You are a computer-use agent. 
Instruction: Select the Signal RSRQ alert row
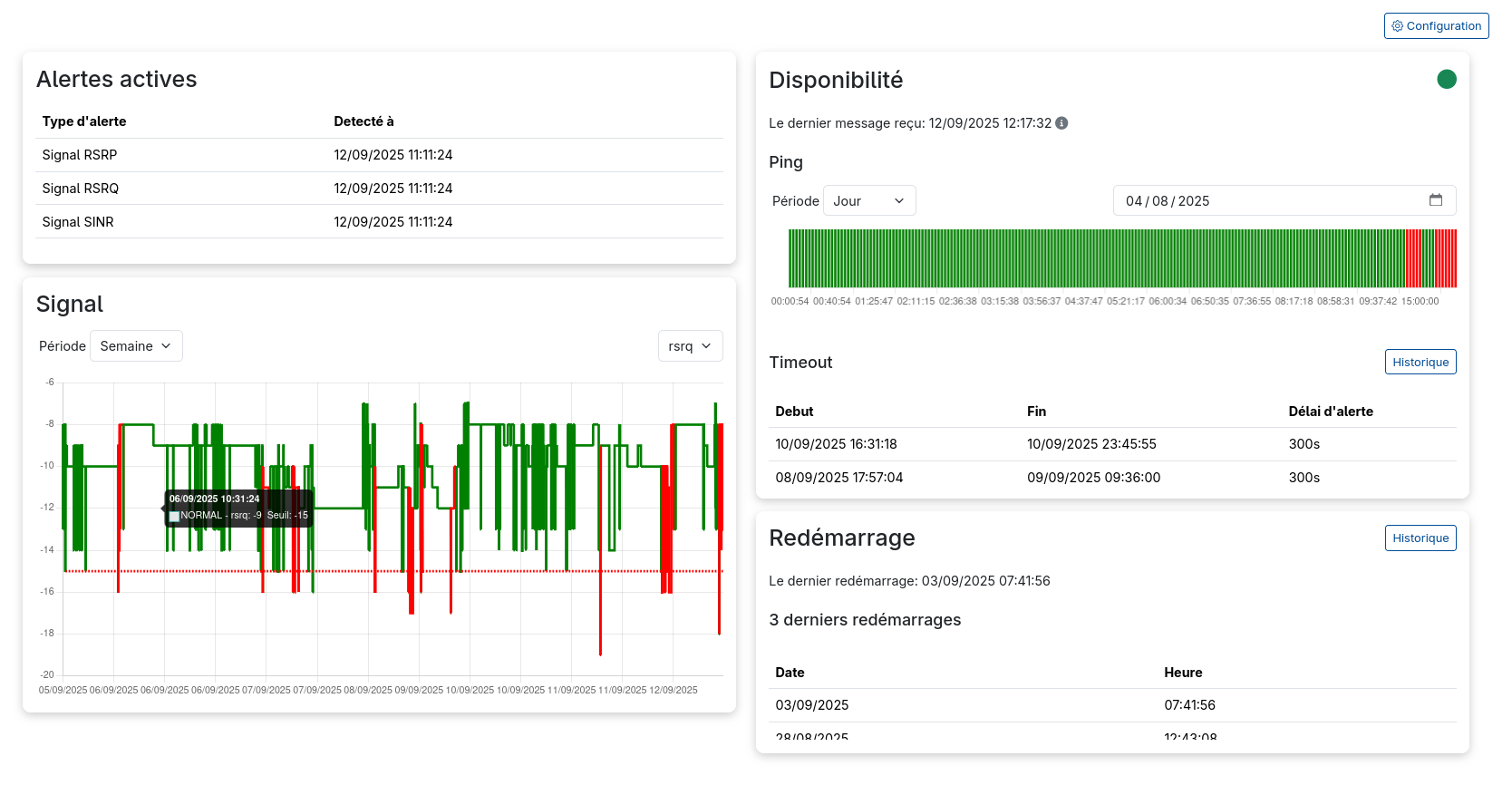click(379, 189)
